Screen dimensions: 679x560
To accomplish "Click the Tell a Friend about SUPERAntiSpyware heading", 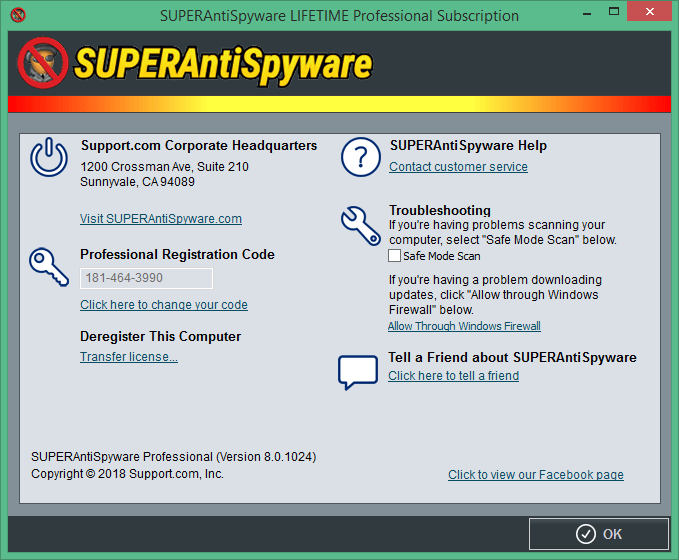I will point(512,357).
